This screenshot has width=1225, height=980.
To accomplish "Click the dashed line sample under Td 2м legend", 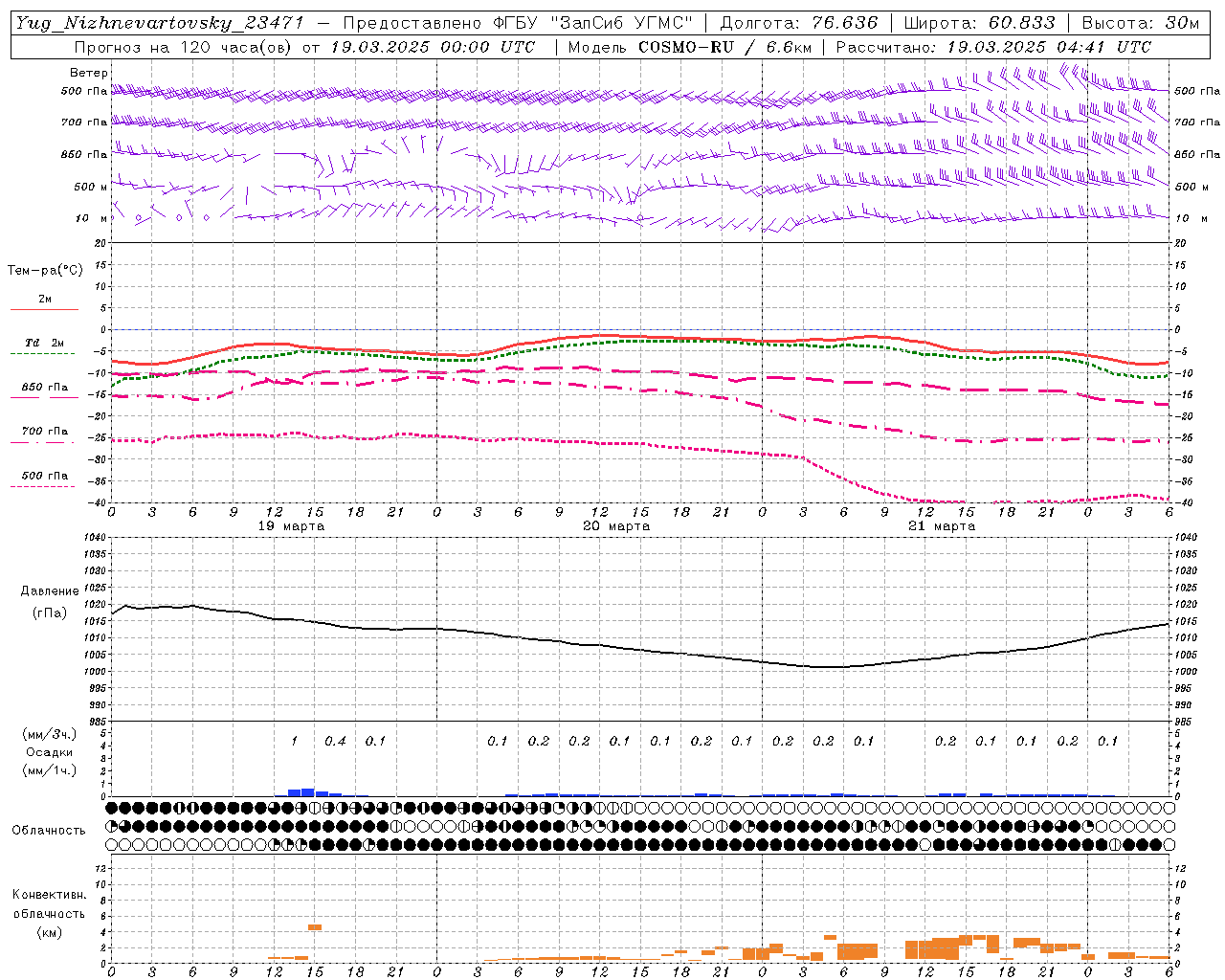I will tap(43, 354).
